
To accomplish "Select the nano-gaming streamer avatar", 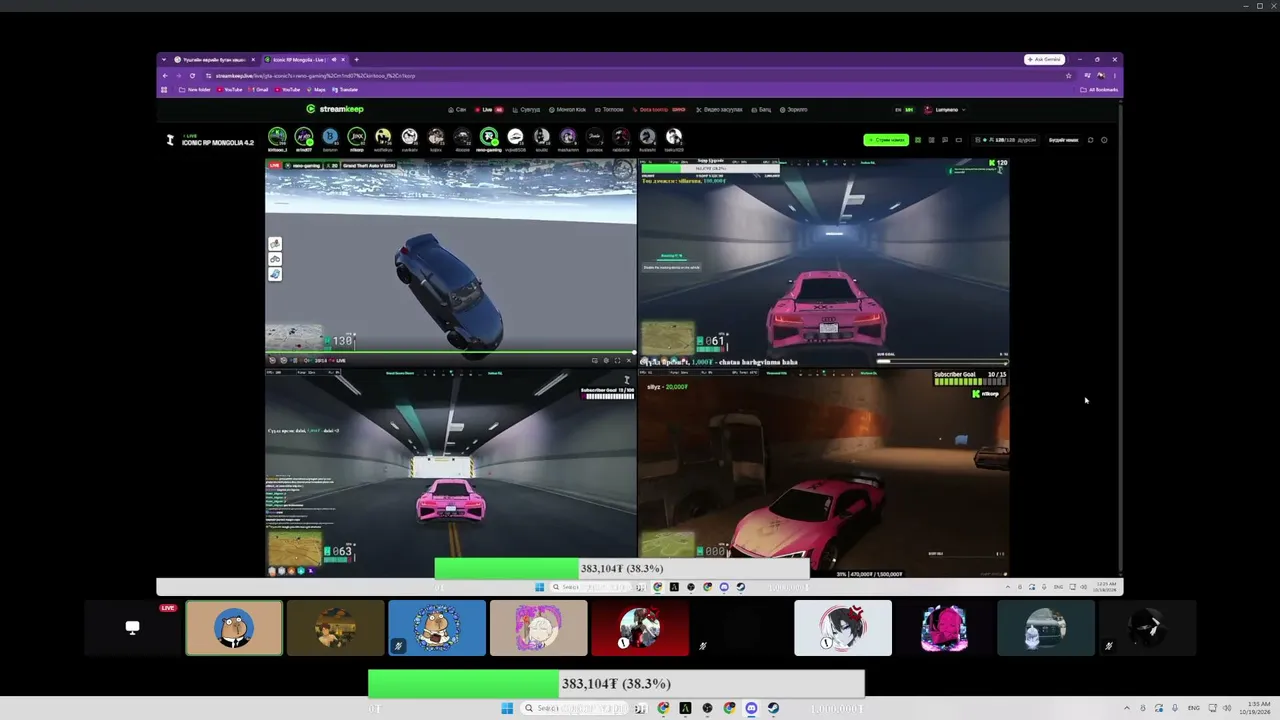I will 489,136.
